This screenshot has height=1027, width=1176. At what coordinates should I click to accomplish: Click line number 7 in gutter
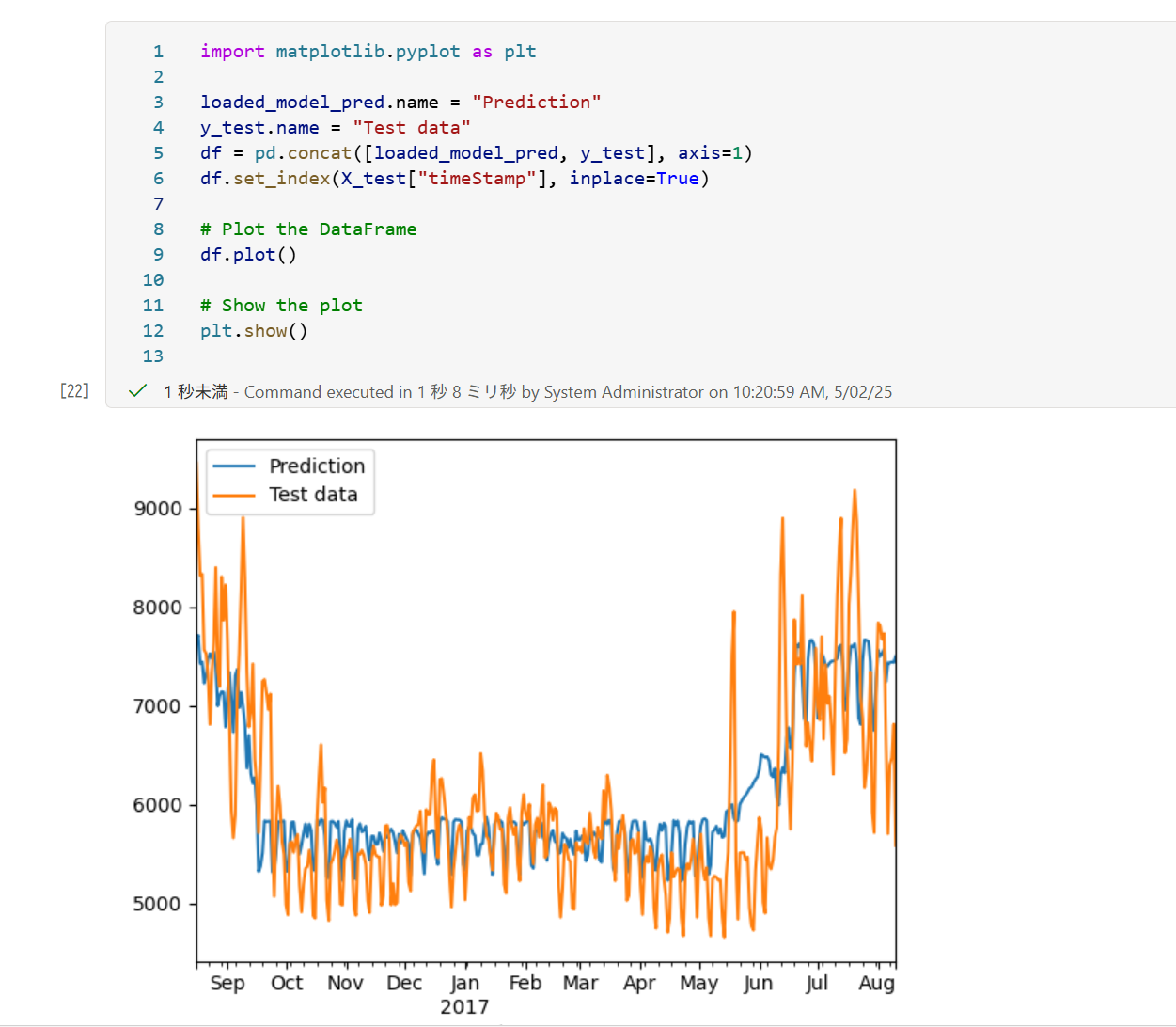click(158, 204)
